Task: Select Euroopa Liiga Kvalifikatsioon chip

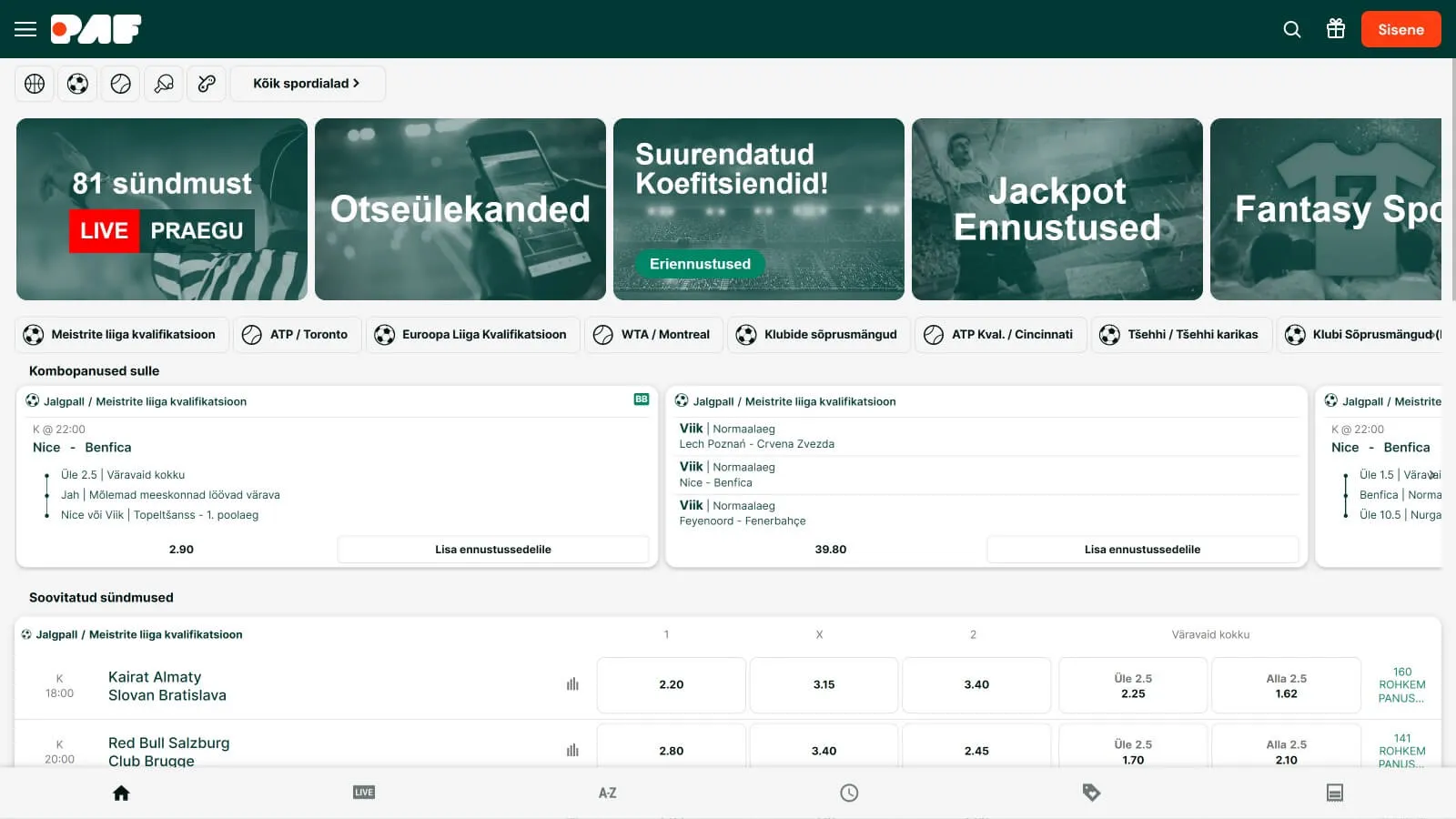Action: pyautogui.click(x=472, y=335)
